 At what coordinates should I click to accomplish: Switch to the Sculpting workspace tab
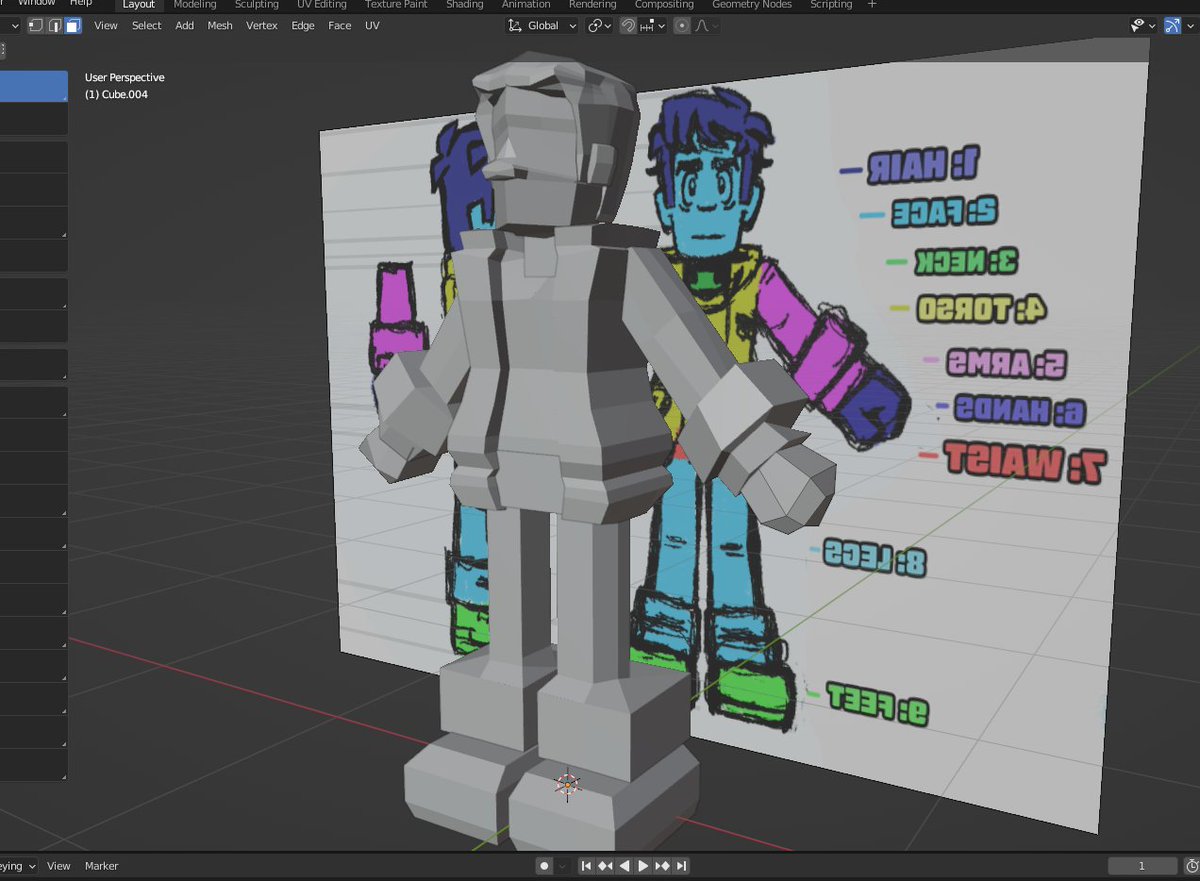256,5
